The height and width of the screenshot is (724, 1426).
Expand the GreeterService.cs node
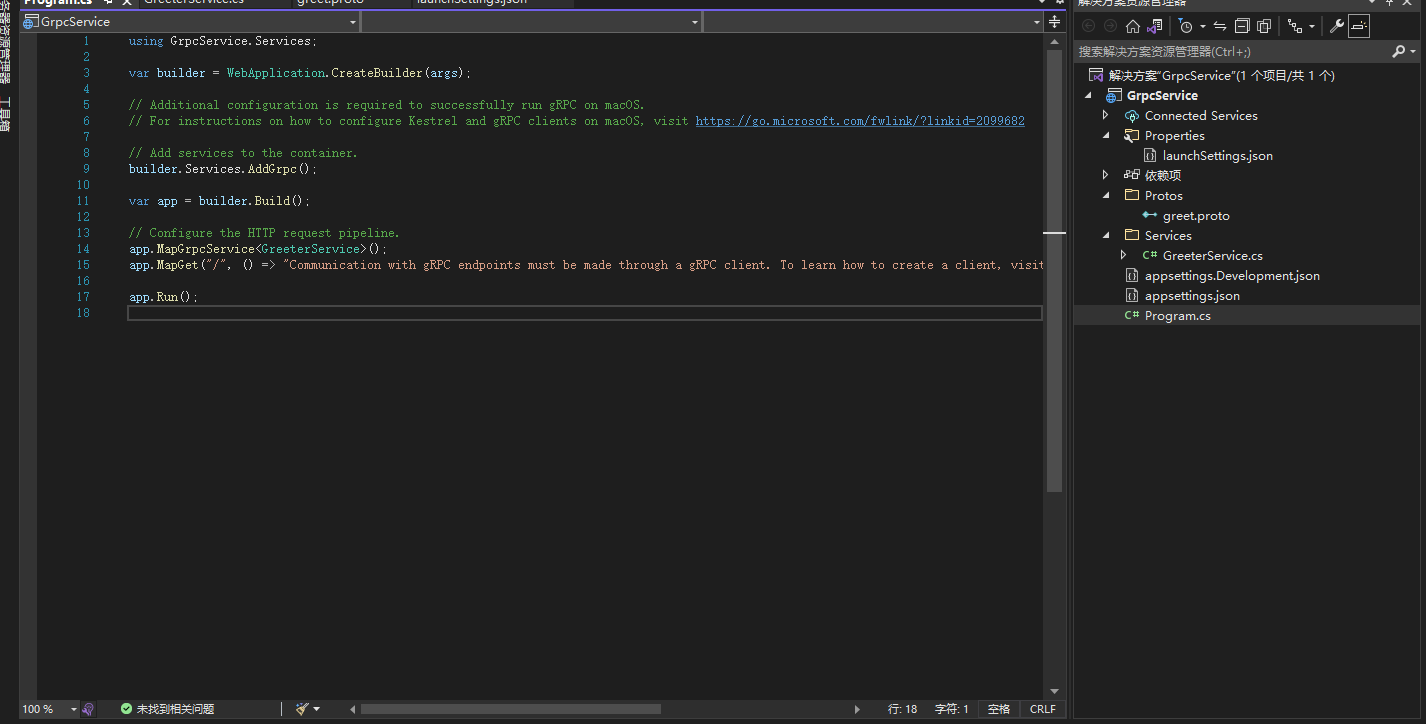tap(1124, 256)
